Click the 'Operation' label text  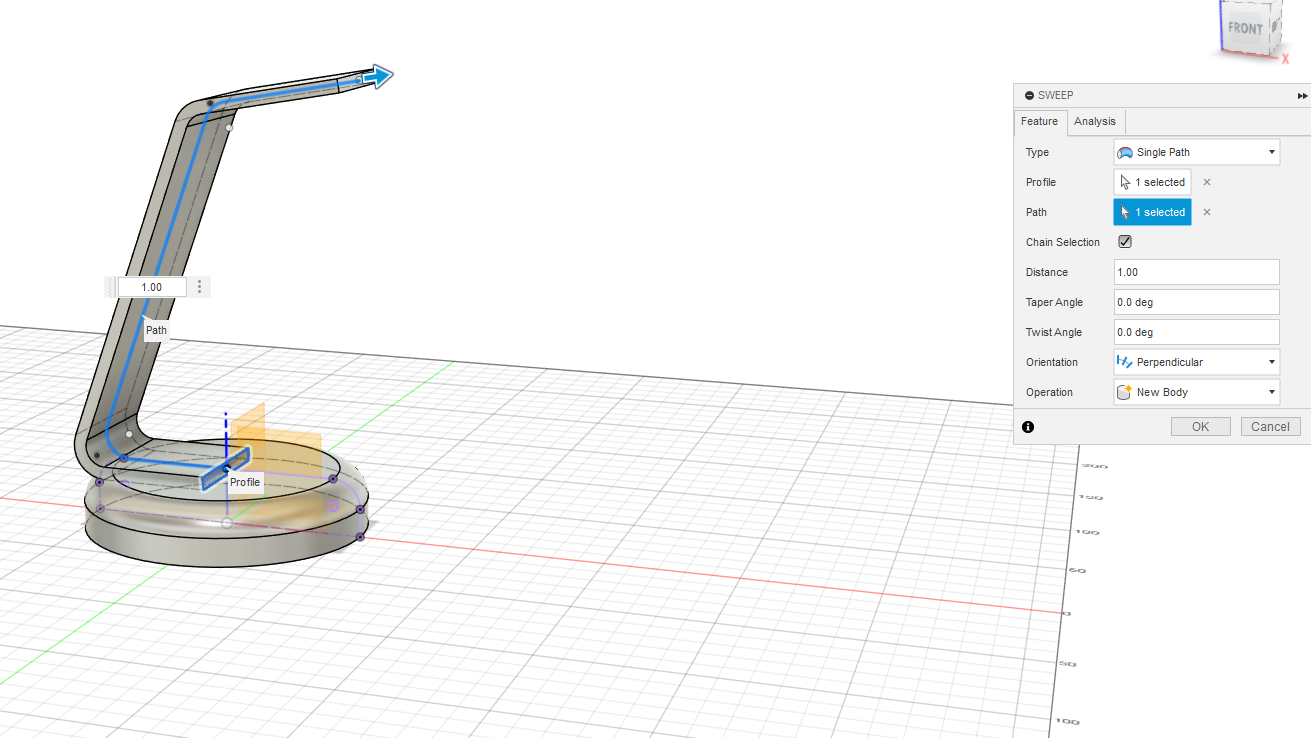[1049, 392]
